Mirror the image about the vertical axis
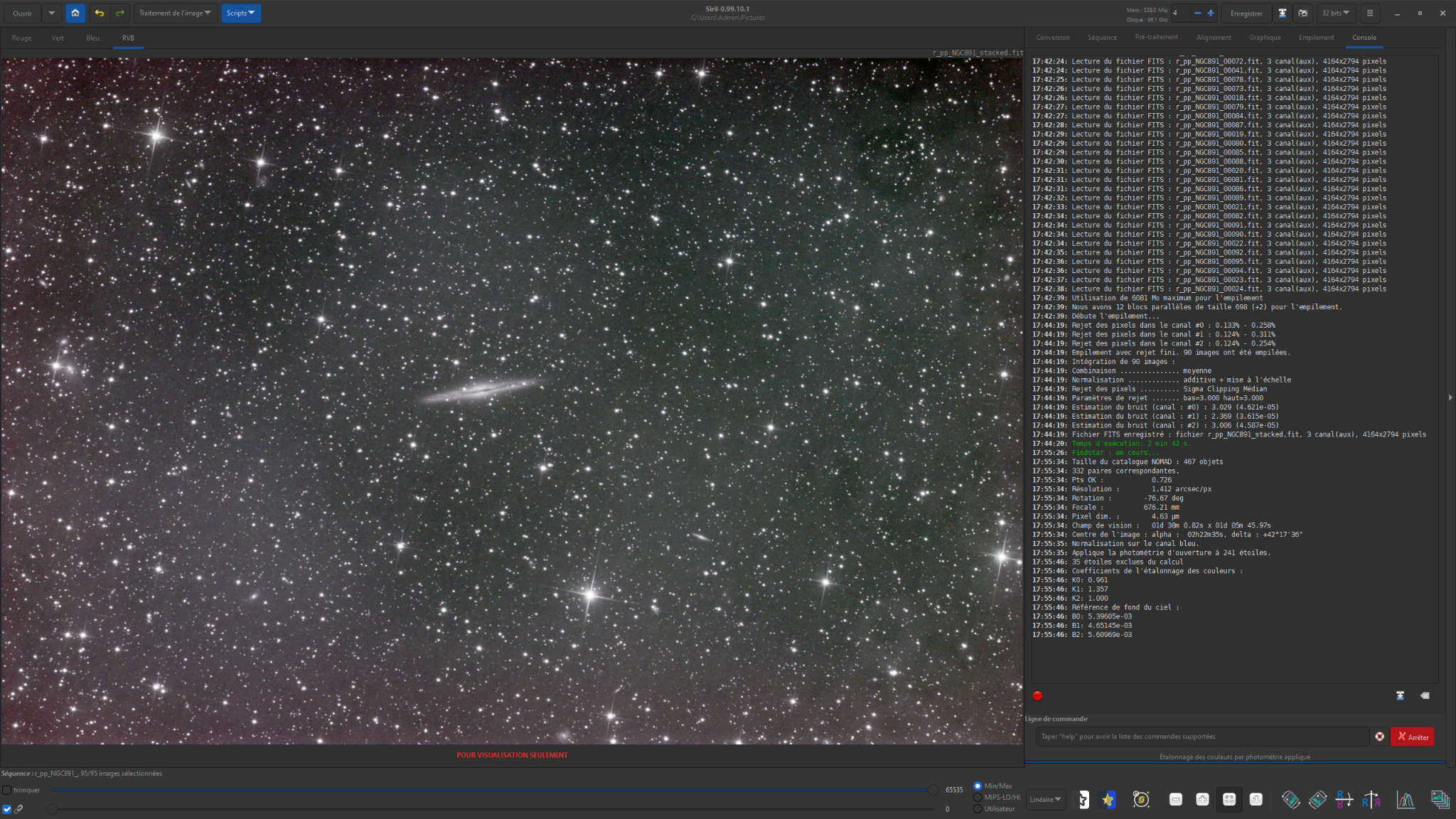Viewport: 1456px width, 819px height. 1371,800
